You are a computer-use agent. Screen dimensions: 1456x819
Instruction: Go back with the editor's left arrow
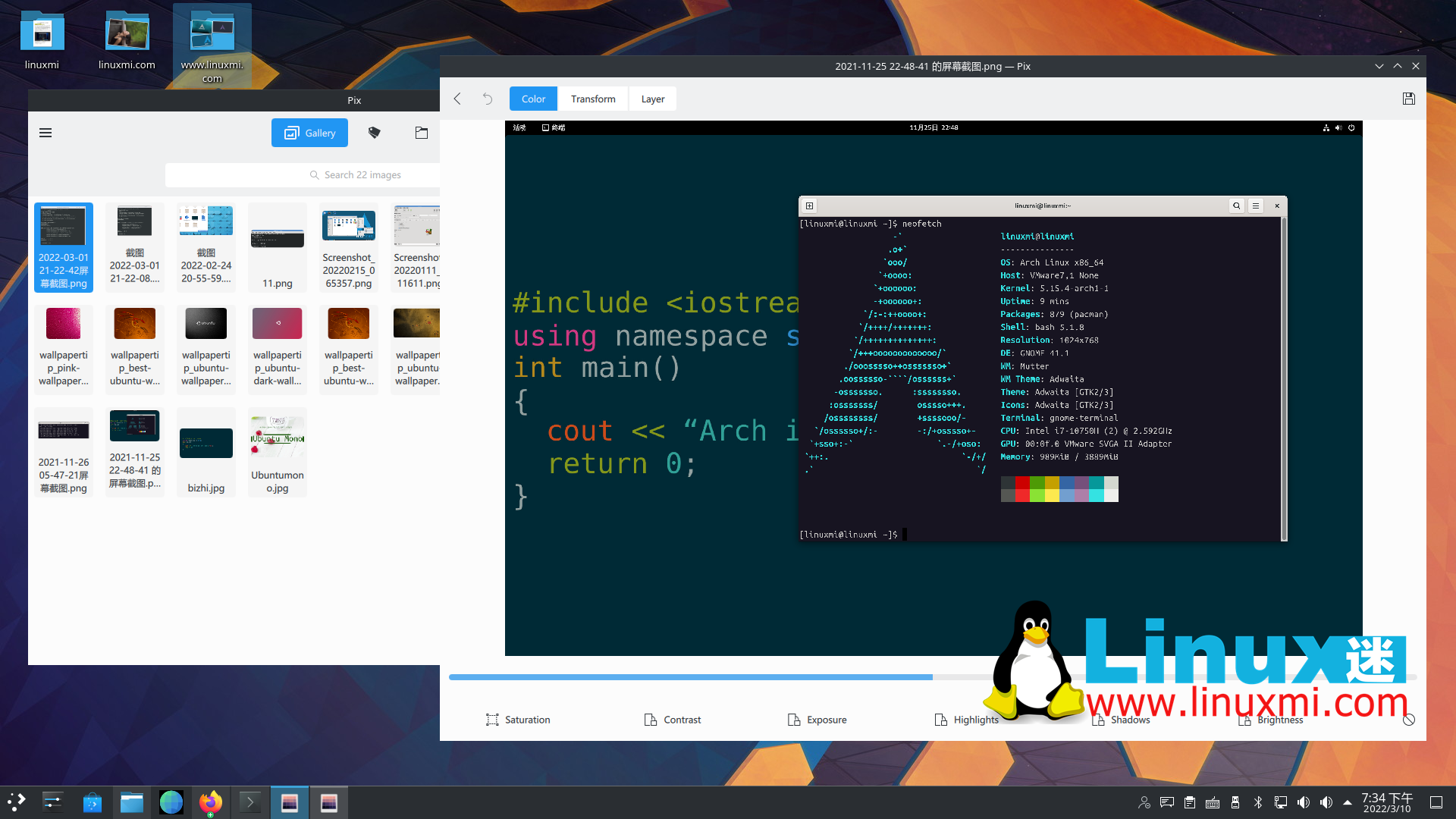[457, 99]
